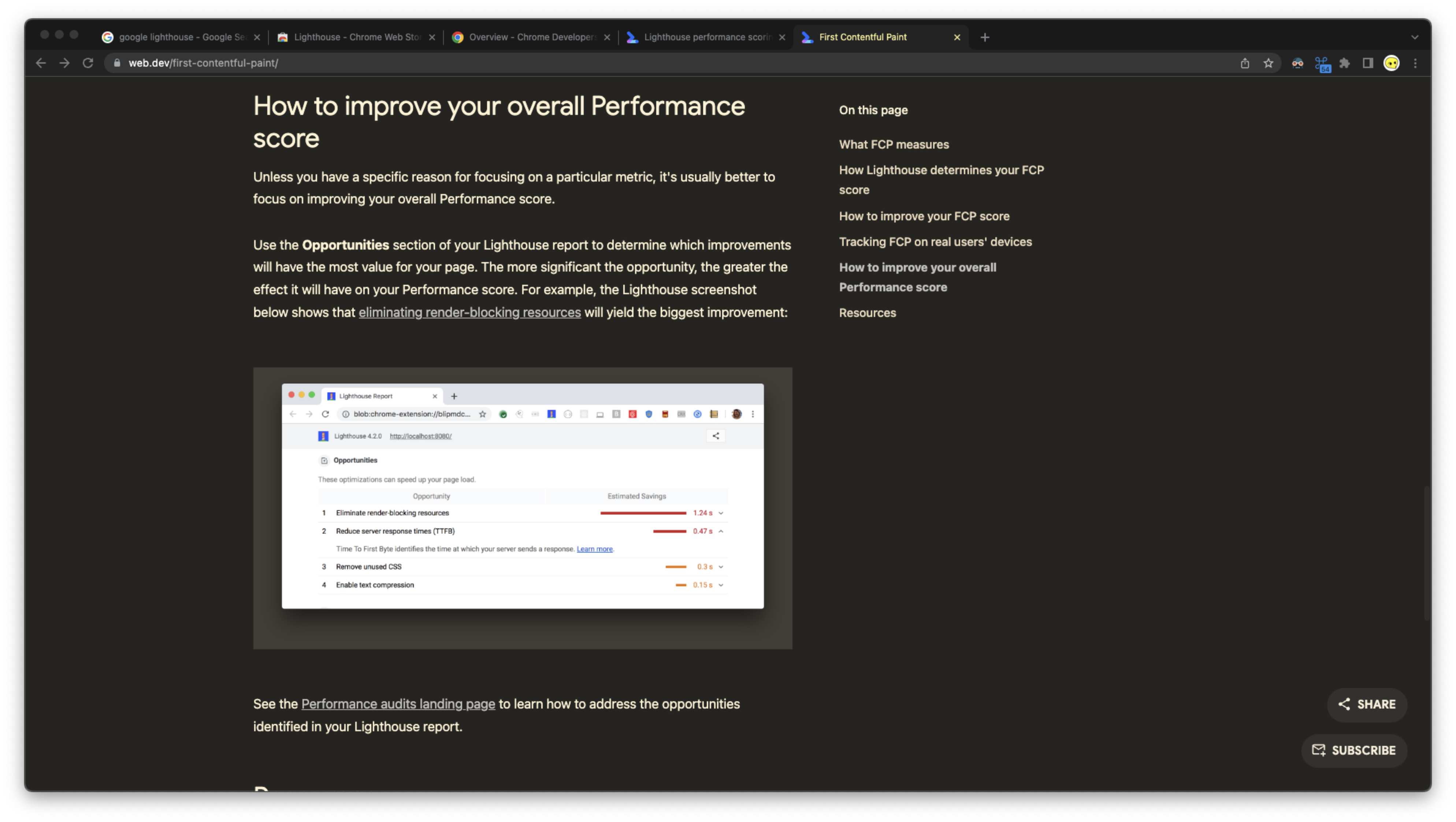Open the Extensions puzzle piece menu

pos(1345,63)
